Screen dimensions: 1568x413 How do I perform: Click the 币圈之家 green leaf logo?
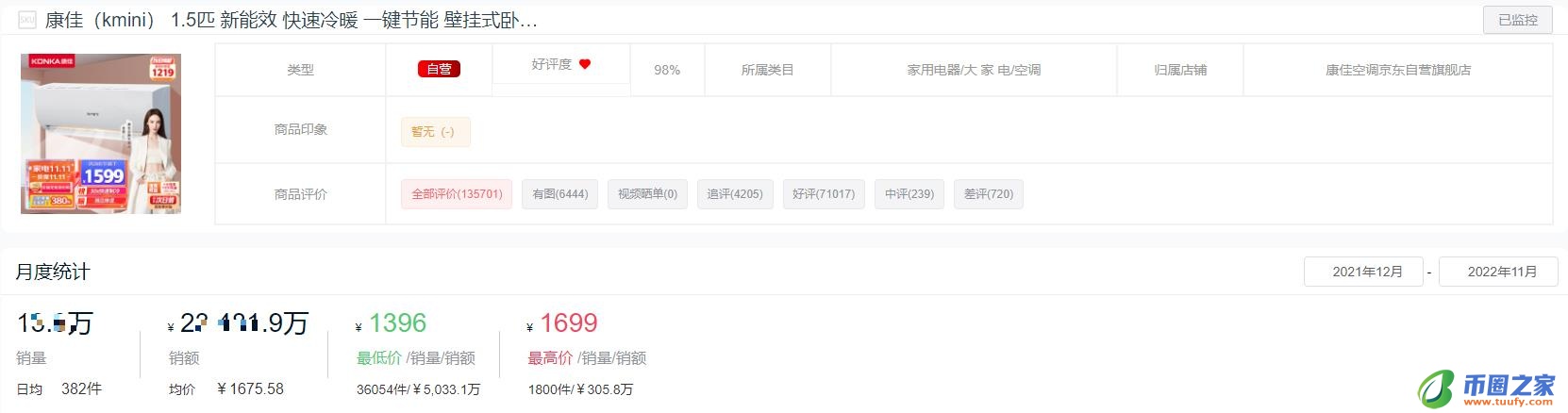[1437, 388]
